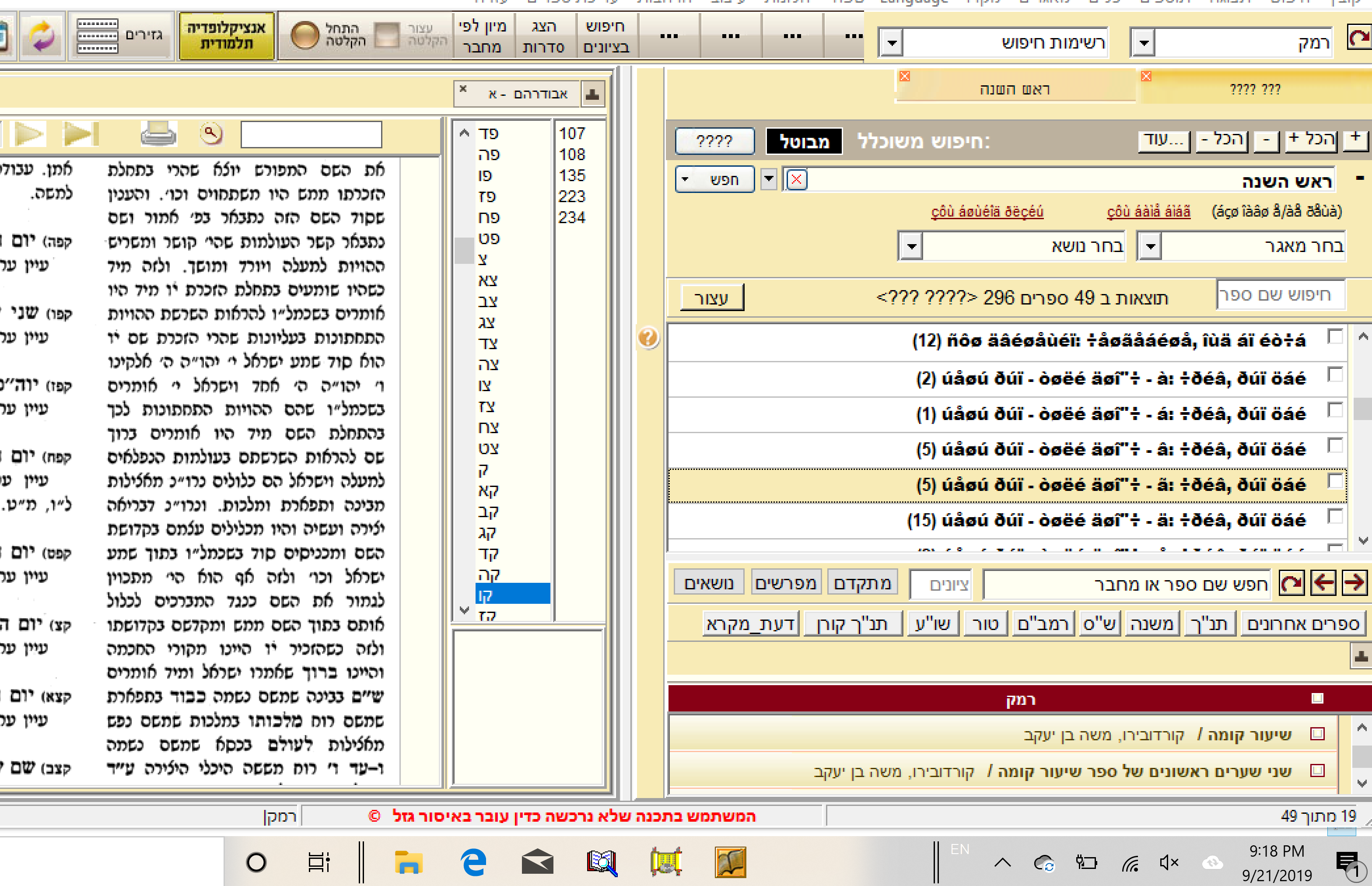Viewport: 1372px width, 886px height.
Task: Open the גזירים cuttings tool
Action: tap(121, 36)
